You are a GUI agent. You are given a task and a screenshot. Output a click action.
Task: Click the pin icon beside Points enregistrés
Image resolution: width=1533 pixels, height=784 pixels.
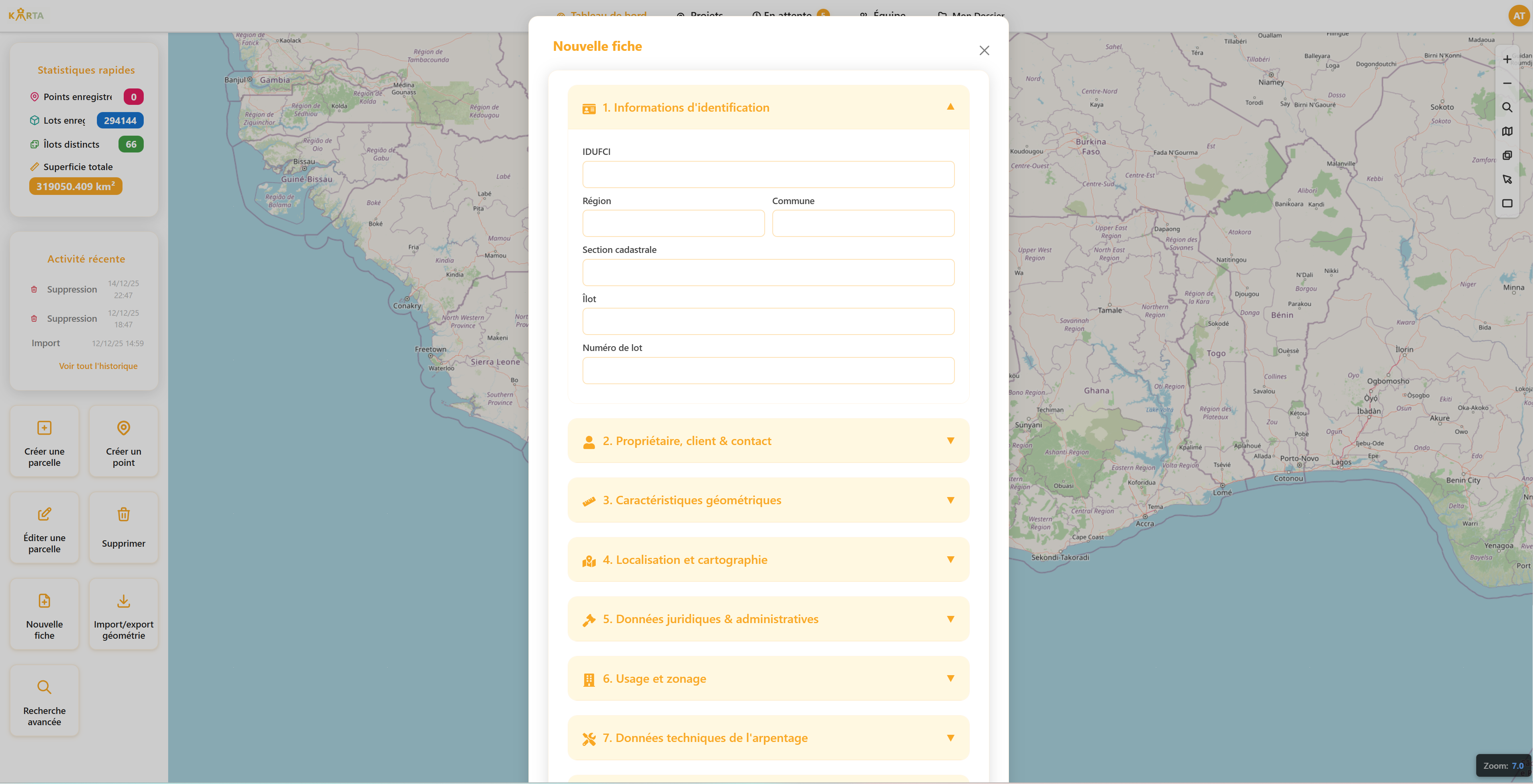pyautogui.click(x=34, y=96)
